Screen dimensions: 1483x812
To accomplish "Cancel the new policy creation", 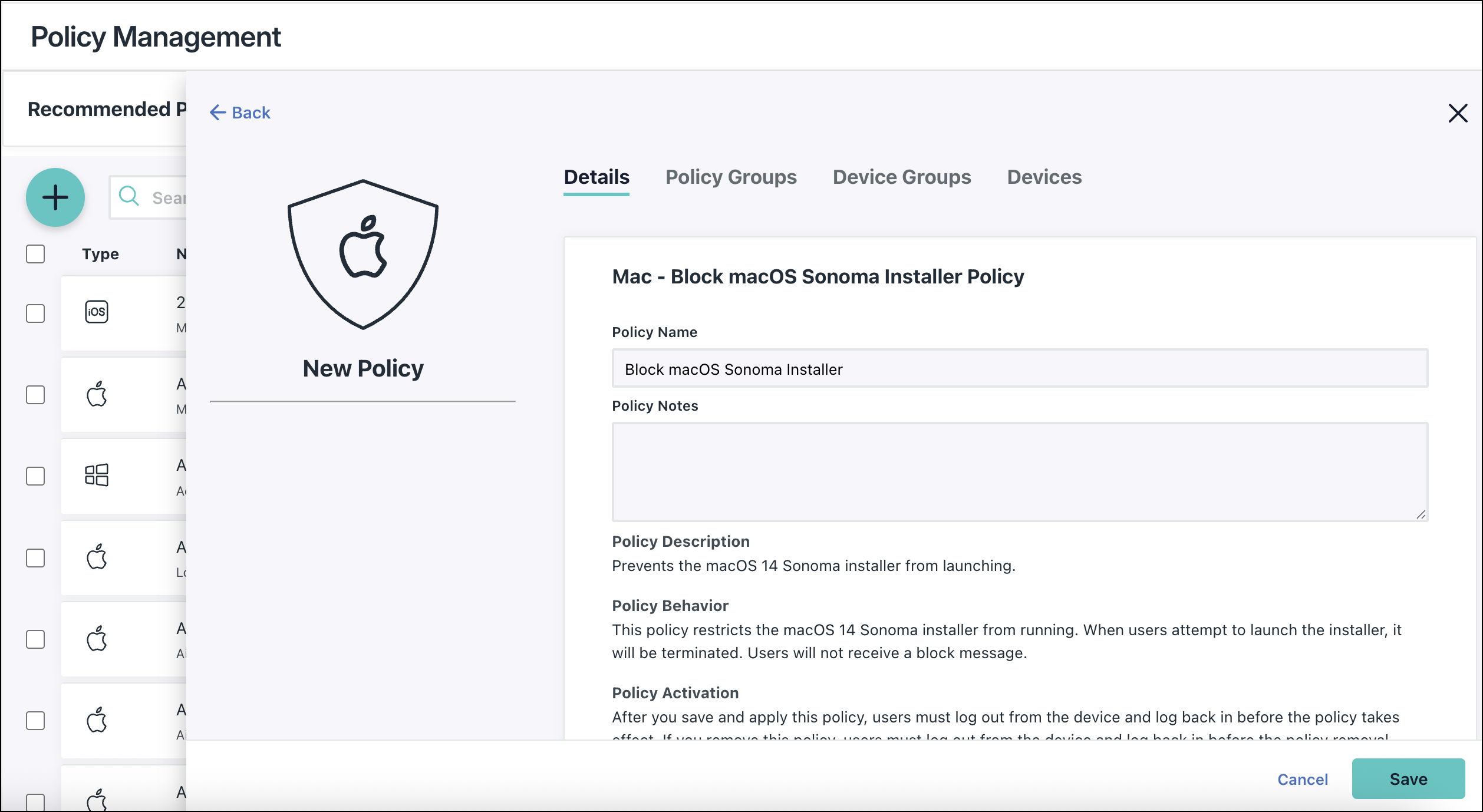I will [1302, 779].
